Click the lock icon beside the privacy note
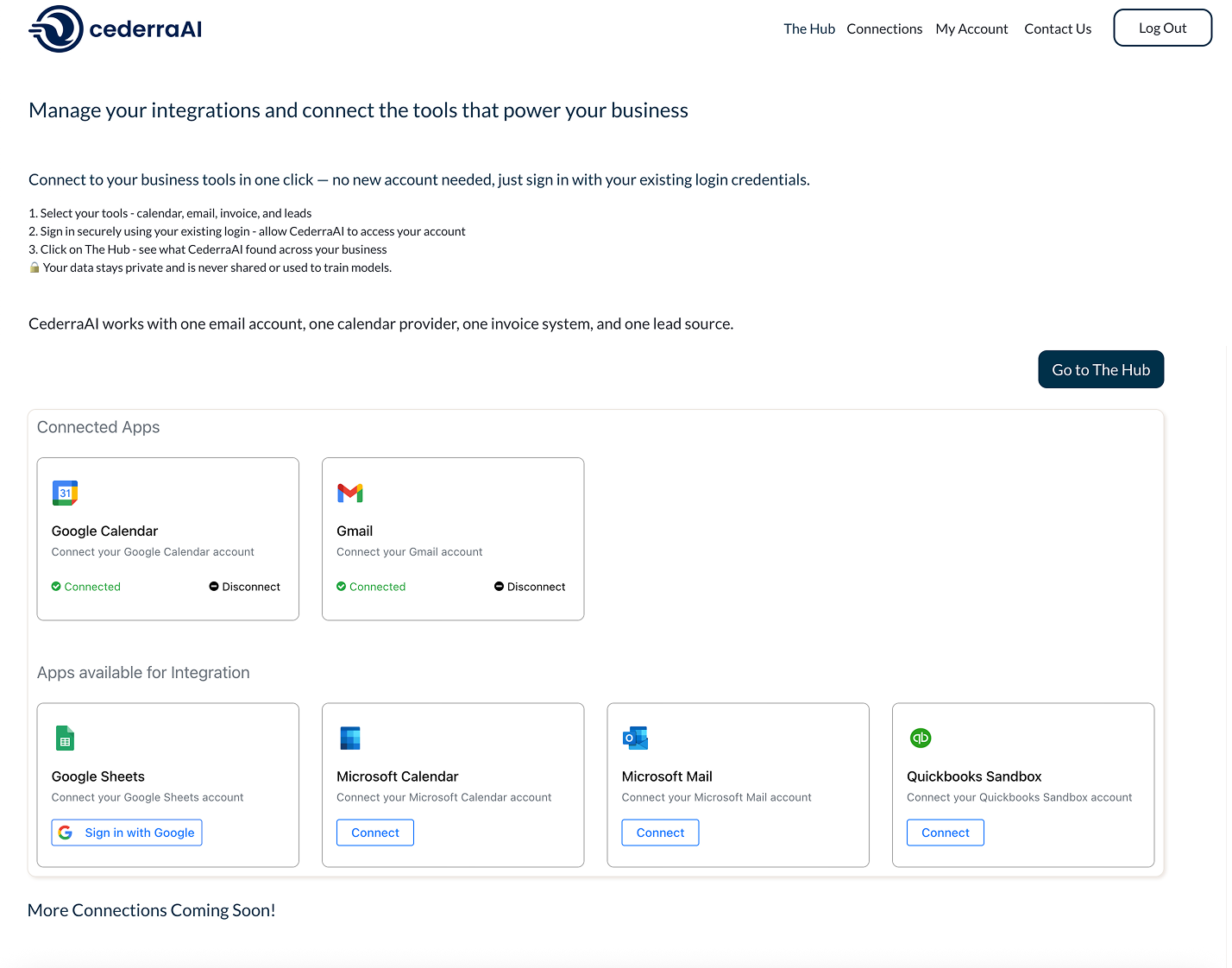Viewport: 1232px width, 968px height. coord(35,267)
